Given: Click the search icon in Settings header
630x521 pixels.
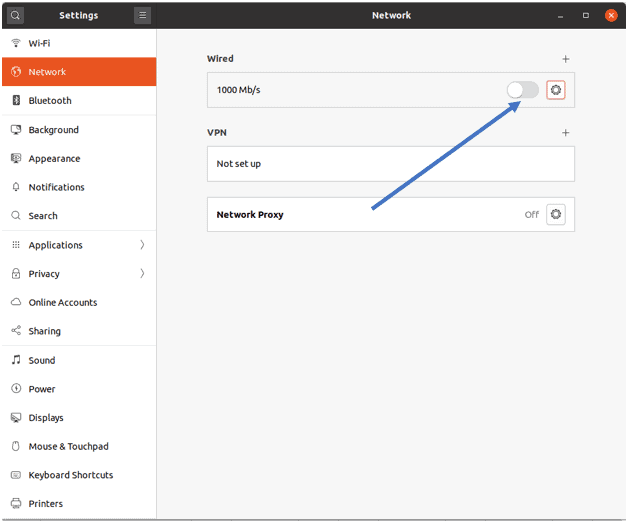Looking at the screenshot, I should point(15,15).
